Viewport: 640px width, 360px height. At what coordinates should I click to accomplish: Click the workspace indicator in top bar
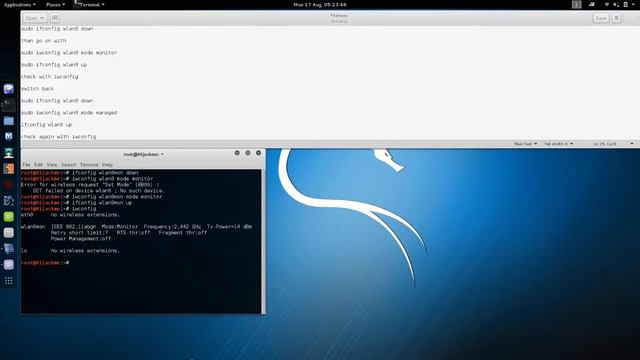point(576,4)
